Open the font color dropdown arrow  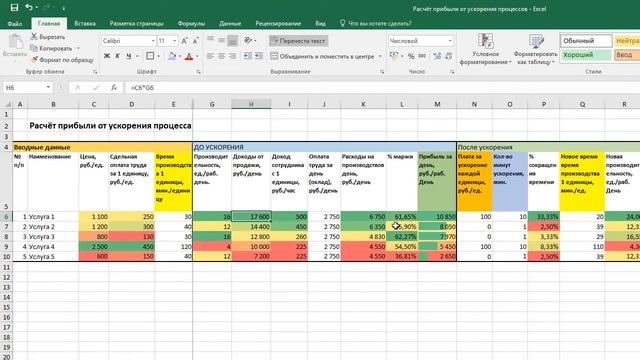click(x=197, y=56)
